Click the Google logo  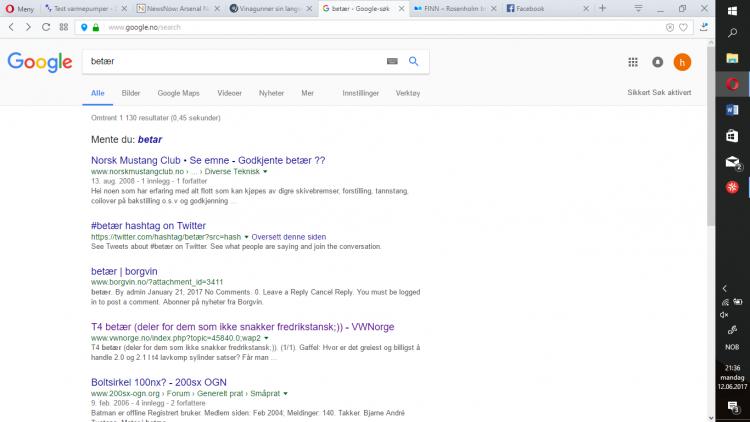click(40, 62)
